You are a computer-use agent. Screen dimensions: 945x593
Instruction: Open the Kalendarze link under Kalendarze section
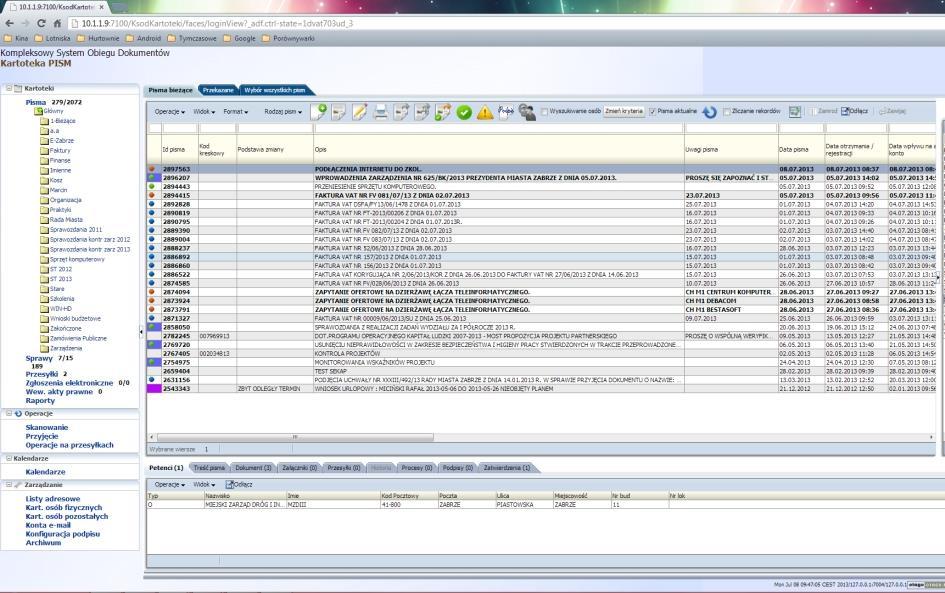pyautogui.click(x=45, y=472)
